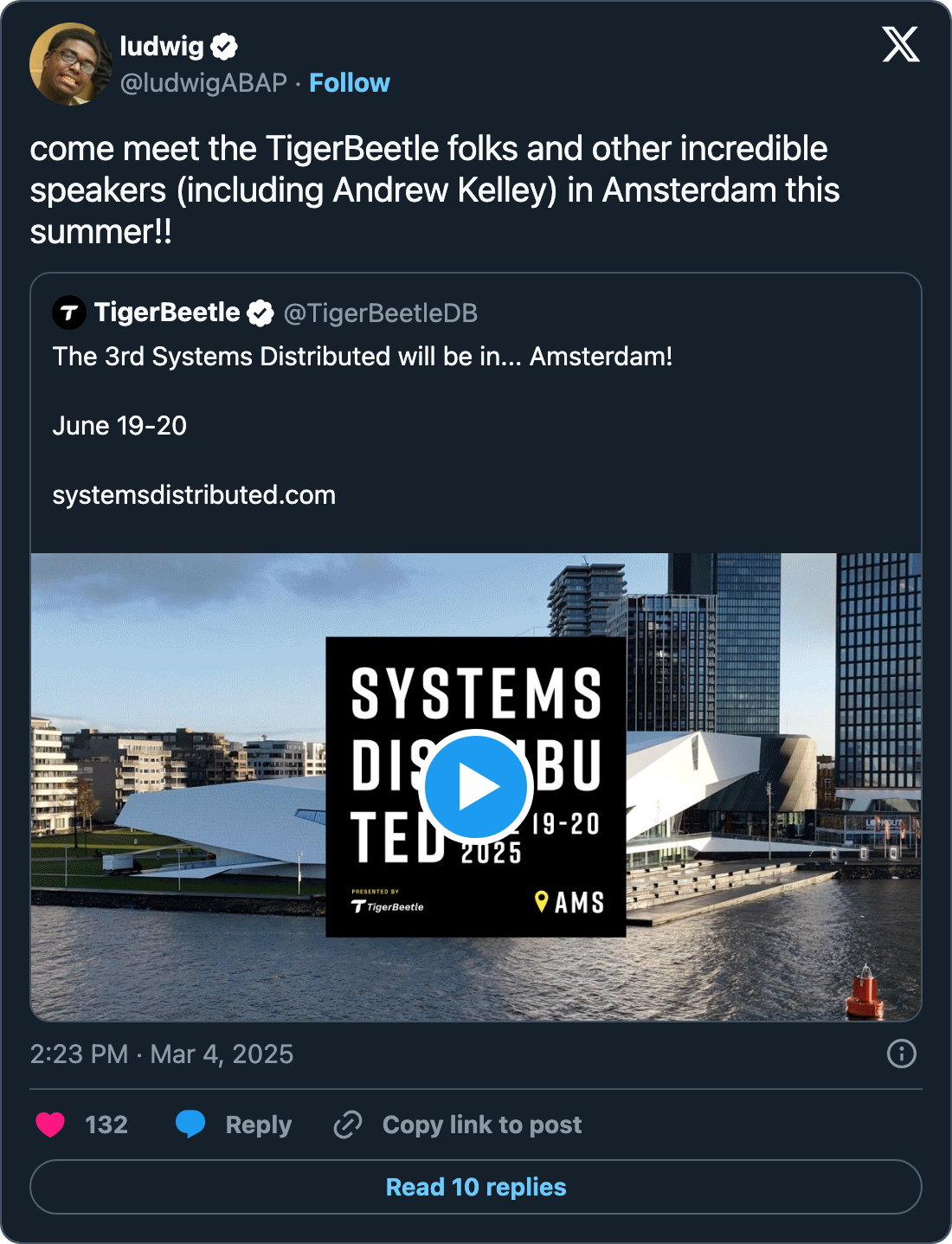Click the chain link copy icon

(348, 1125)
